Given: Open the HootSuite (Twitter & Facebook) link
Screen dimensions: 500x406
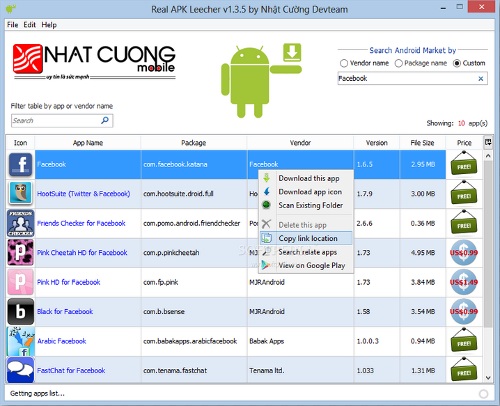Looking at the screenshot, I should click(x=84, y=194).
